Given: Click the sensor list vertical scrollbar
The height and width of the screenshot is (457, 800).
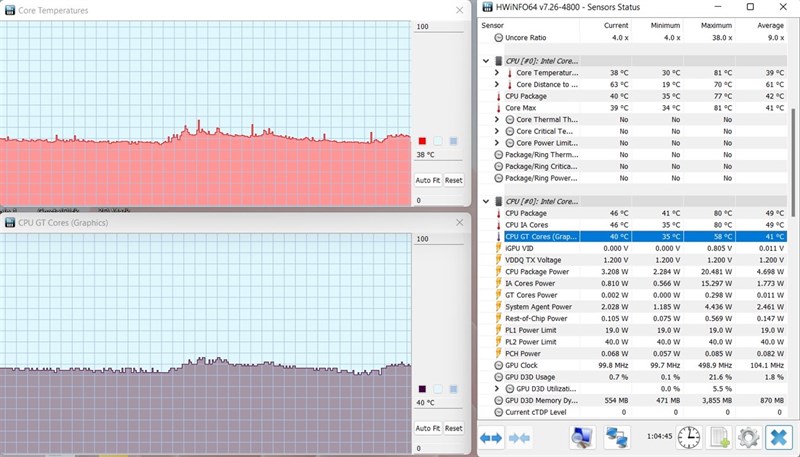Looking at the screenshot, I should 792,162.
